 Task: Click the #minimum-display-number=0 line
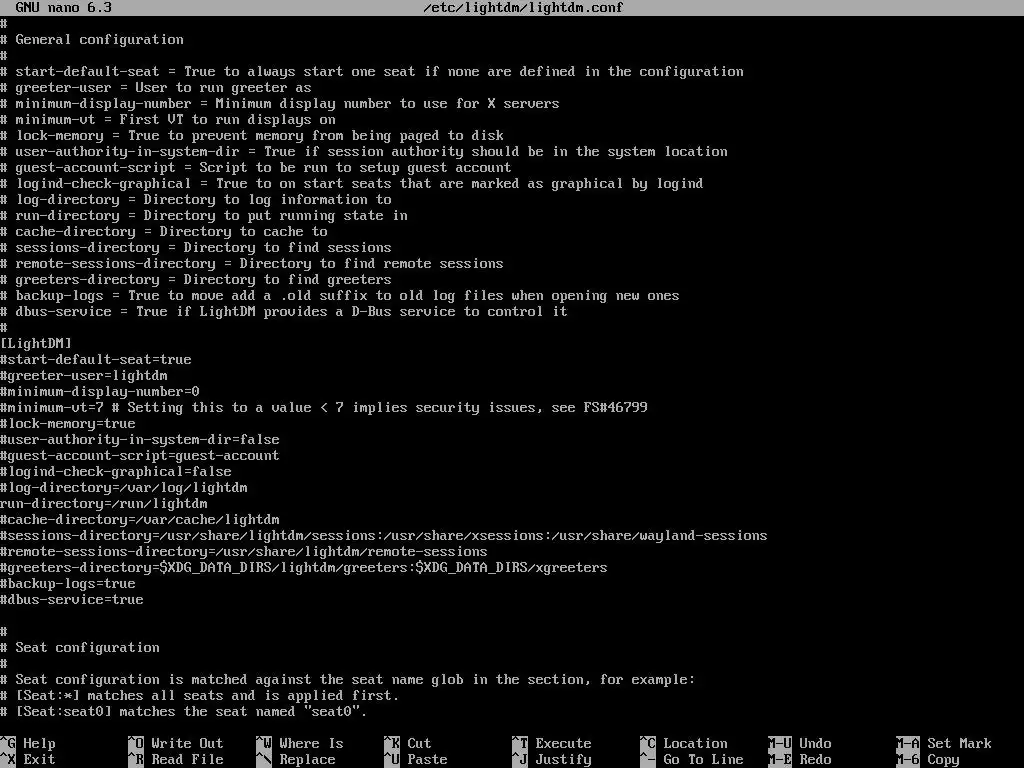[x=100, y=392]
